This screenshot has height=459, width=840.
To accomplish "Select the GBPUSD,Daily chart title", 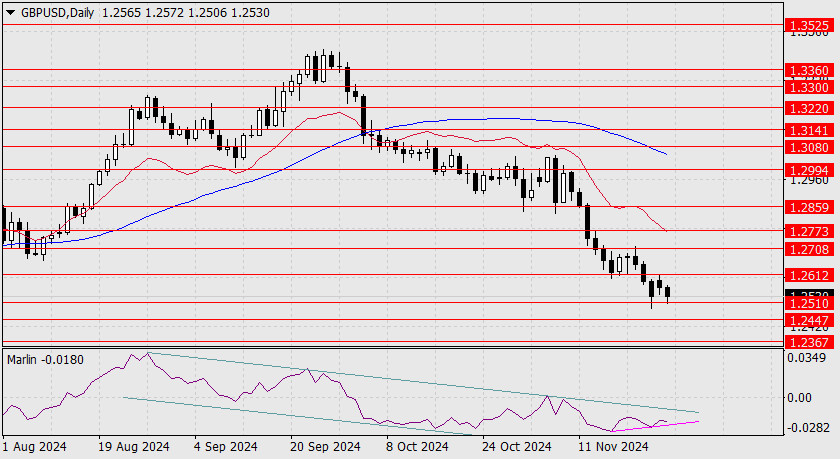I will (57, 12).
